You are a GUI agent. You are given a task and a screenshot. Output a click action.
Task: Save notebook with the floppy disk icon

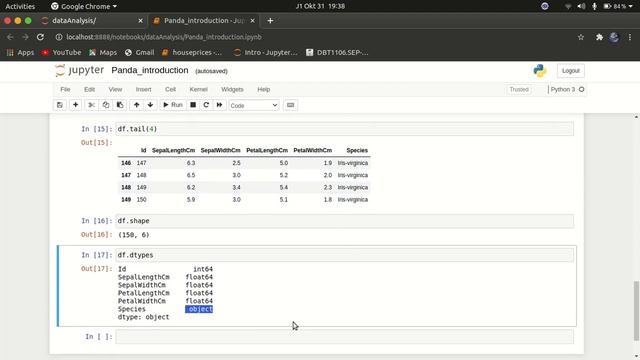(x=60, y=105)
